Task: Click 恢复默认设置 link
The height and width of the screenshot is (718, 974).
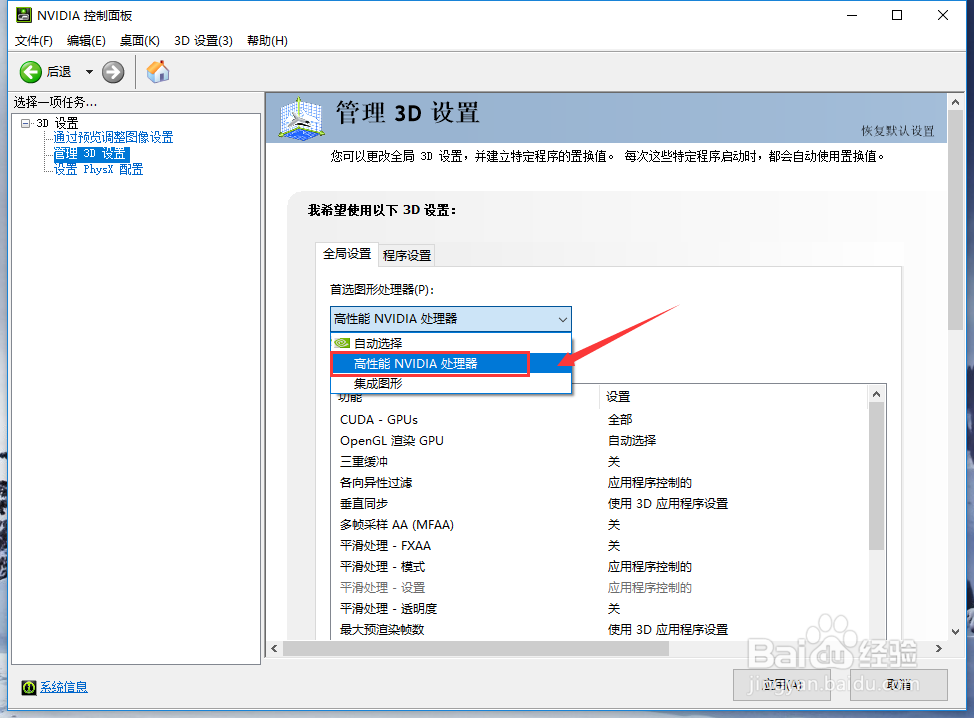Action: tap(897, 130)
